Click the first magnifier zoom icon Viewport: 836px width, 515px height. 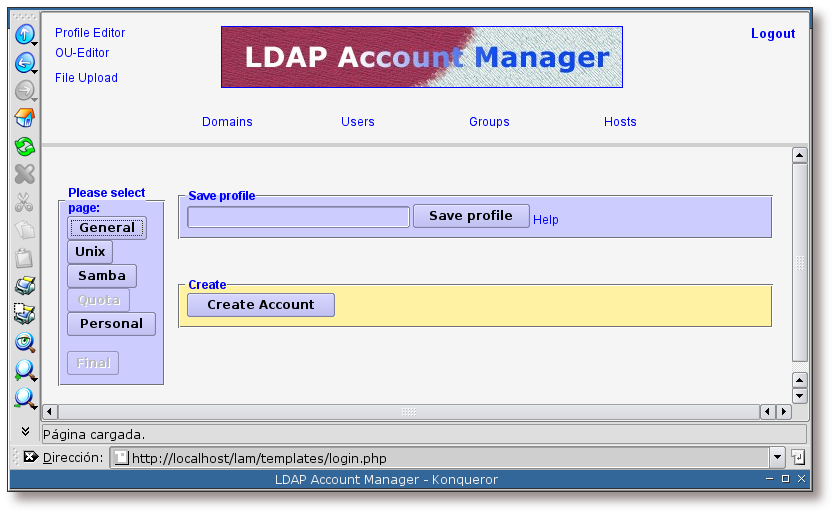click(25, 371)
